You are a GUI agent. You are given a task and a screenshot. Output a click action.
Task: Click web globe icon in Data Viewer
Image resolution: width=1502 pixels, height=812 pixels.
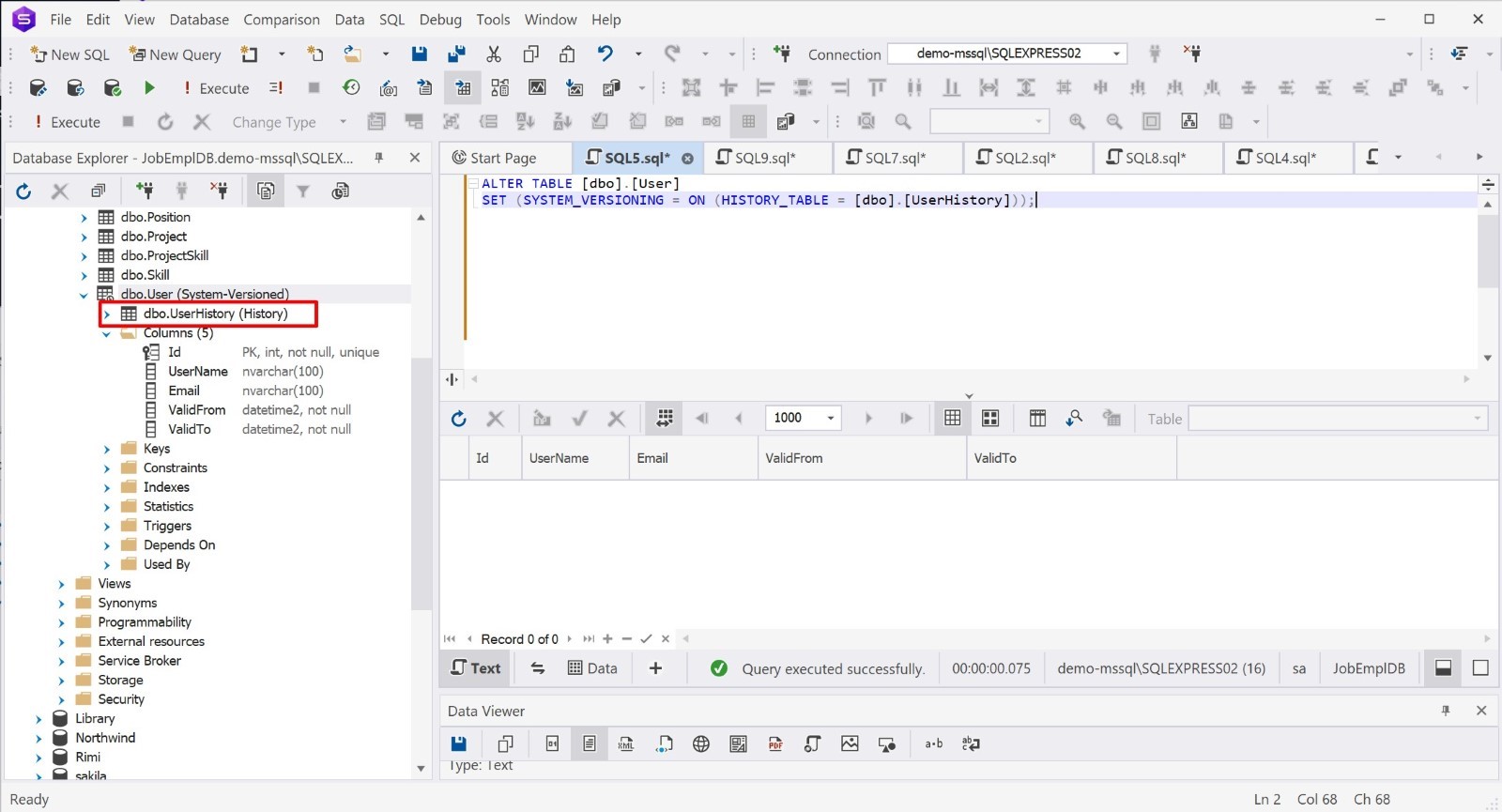[x=701, y=744]
